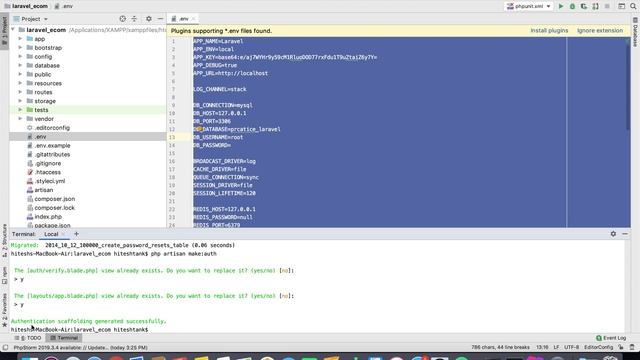This screenshot has height=360, width=640.
Task: Open Terminal panel settings gear
Action: point(613,234)
